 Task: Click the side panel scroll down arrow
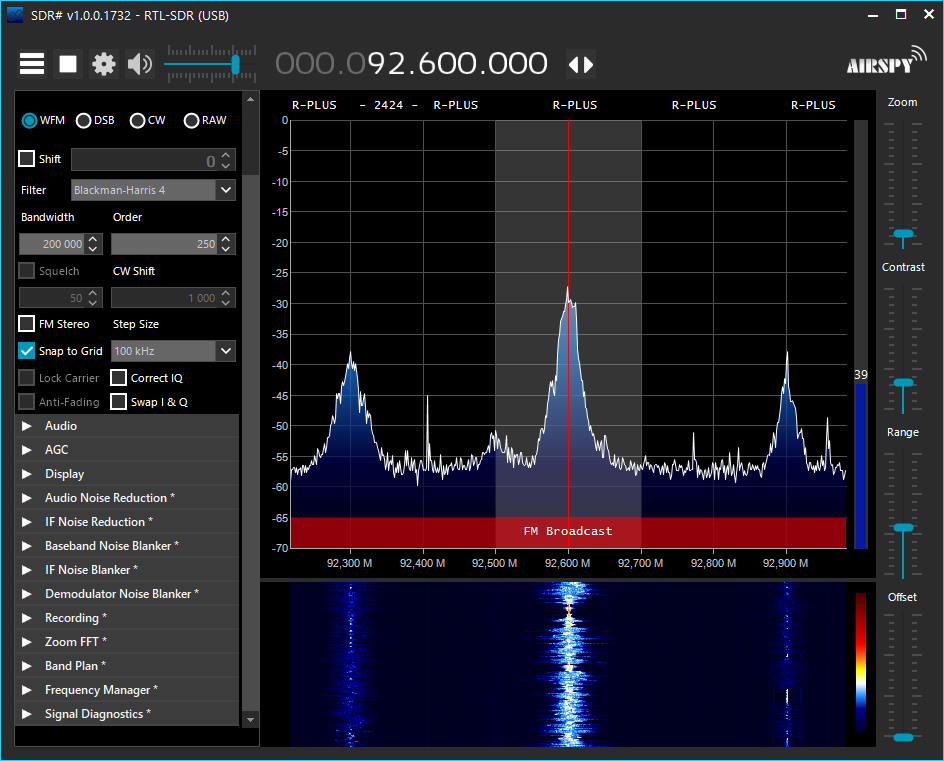(250, 719)
